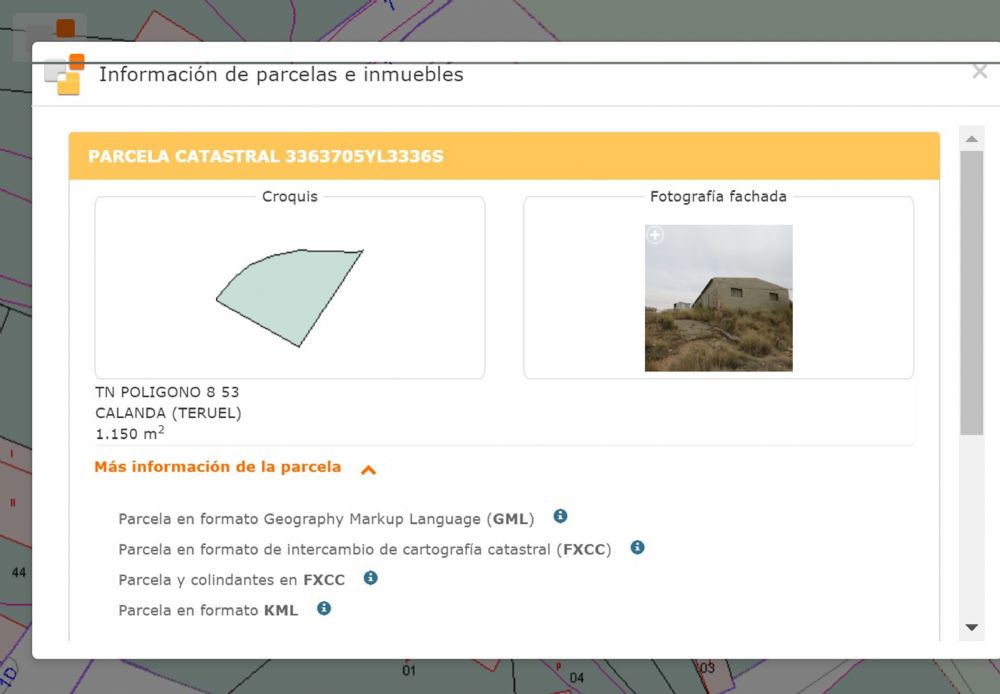
Task: Click parcel label 04 on background map
Action: 577,677
